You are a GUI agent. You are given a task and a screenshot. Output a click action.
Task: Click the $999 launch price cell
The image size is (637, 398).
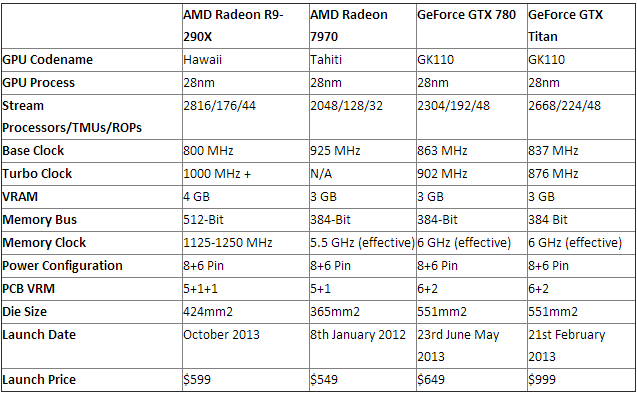[x=581, y=380]
